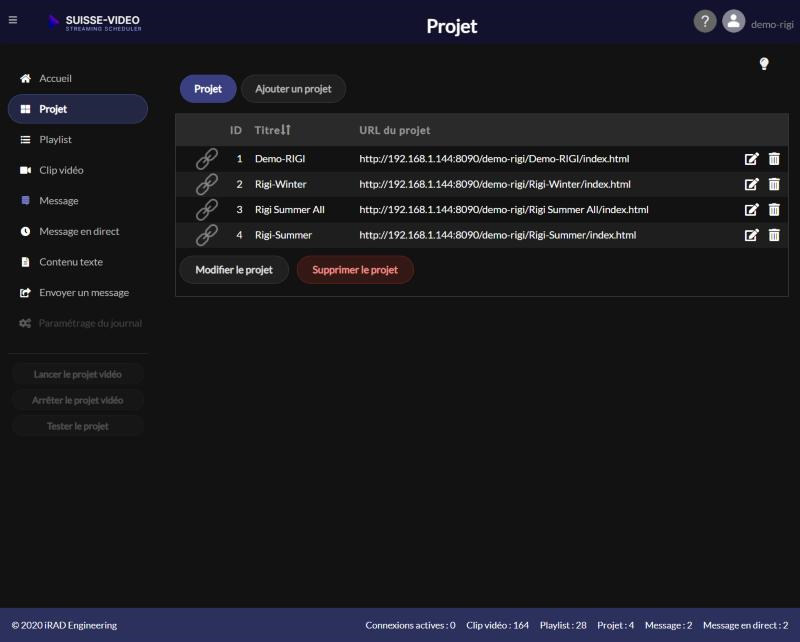Edit Rigi Summer All with pencil icon
Image resolution: width=800 pixels, height=642 pixels.
click(752, 210)
